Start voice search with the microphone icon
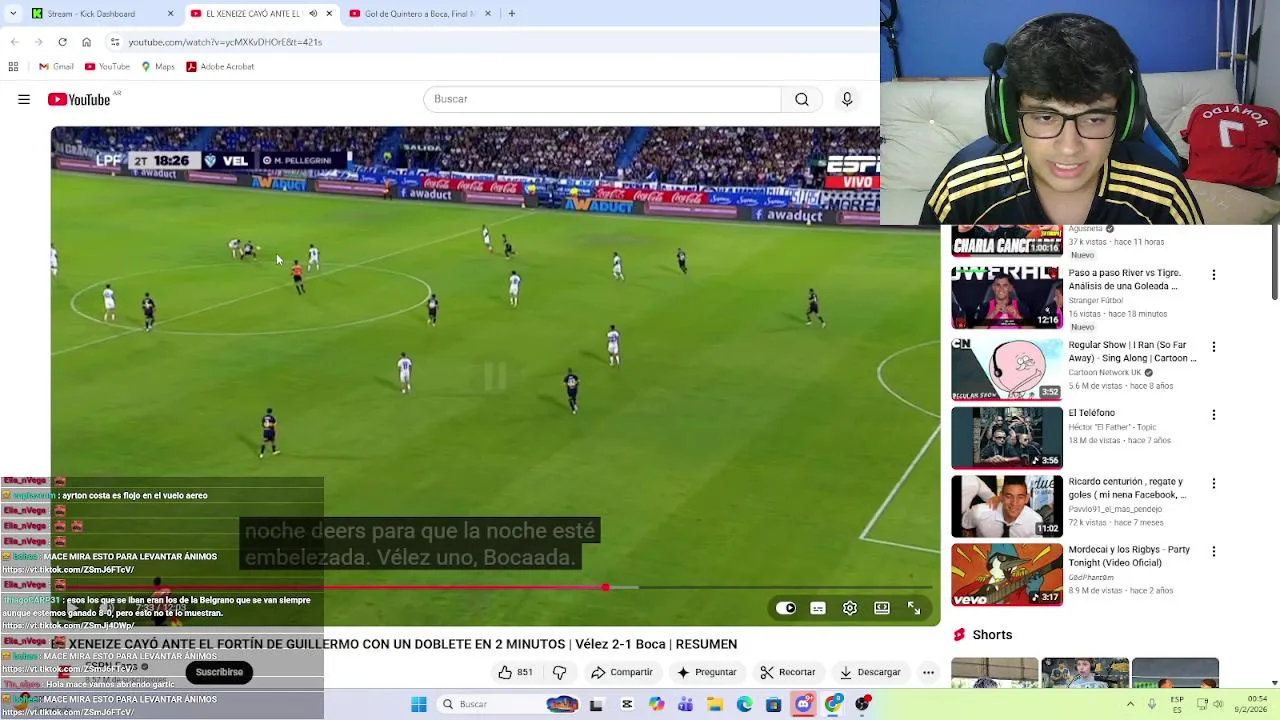1280x720 pixels. [x=847, y=99]
